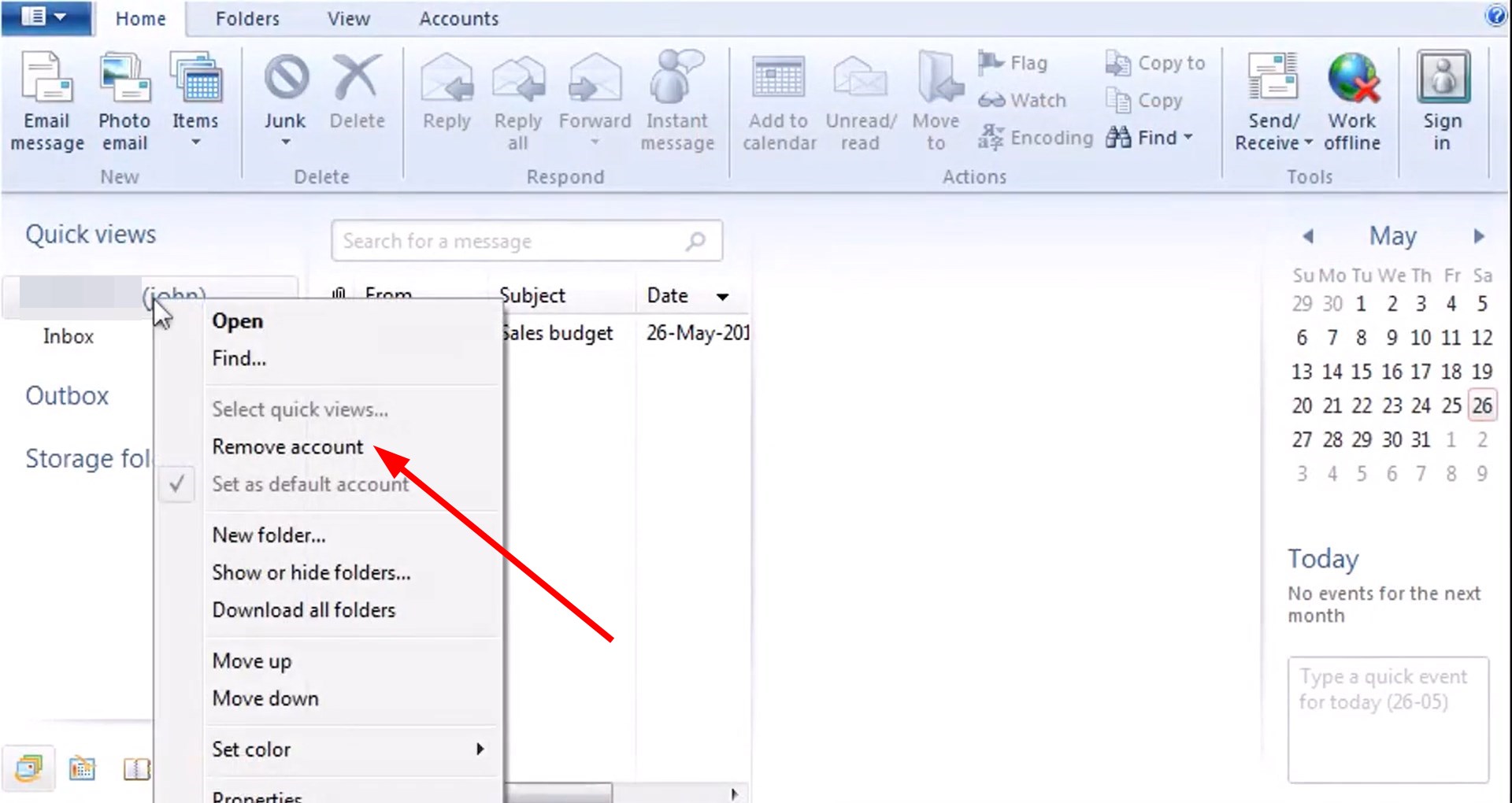
Task: Open the Contacts address book at bottom left
Action: 135,769
